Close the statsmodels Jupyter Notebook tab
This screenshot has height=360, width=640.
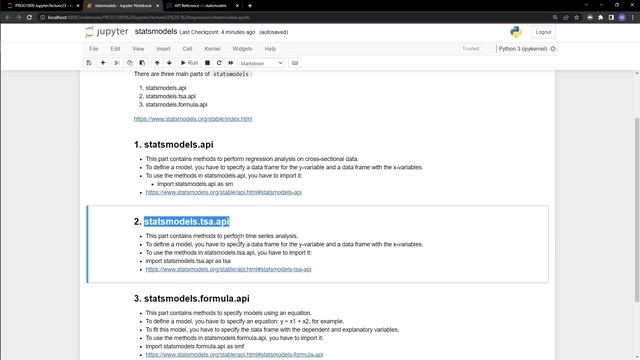point(158,6)
